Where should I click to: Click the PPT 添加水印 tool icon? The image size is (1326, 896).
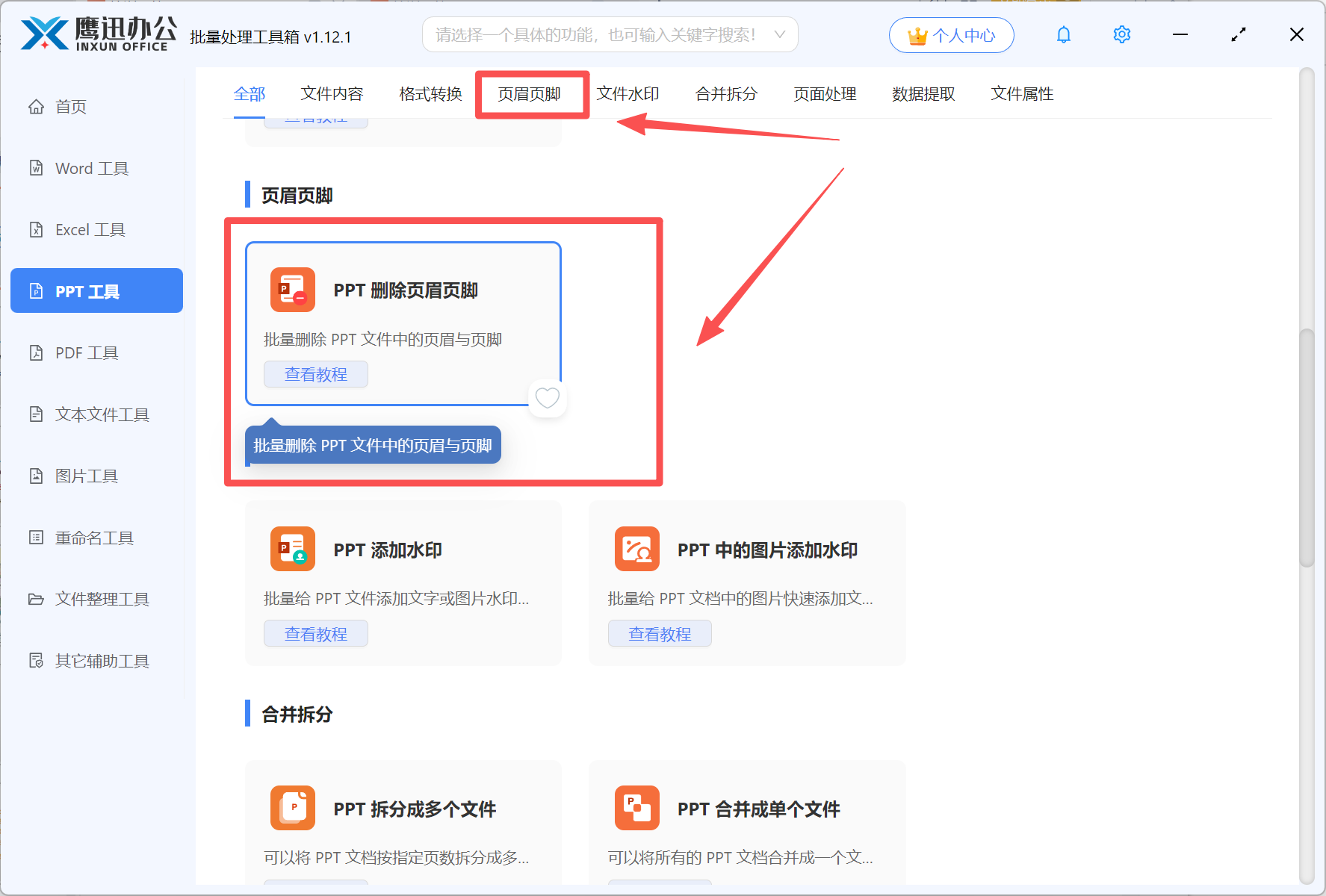(x=293, y=549)
